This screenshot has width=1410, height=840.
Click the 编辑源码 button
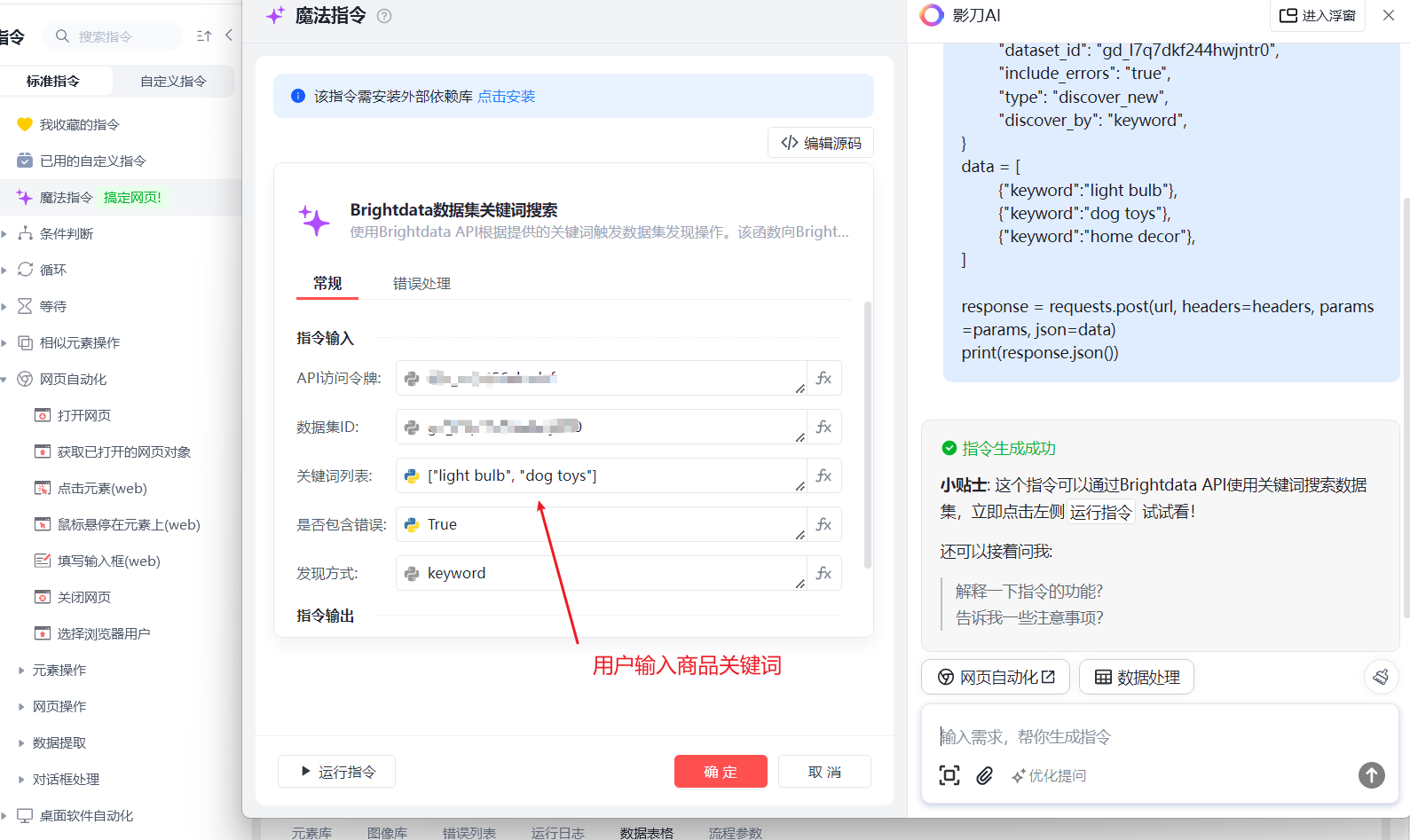tap(821, 143)
